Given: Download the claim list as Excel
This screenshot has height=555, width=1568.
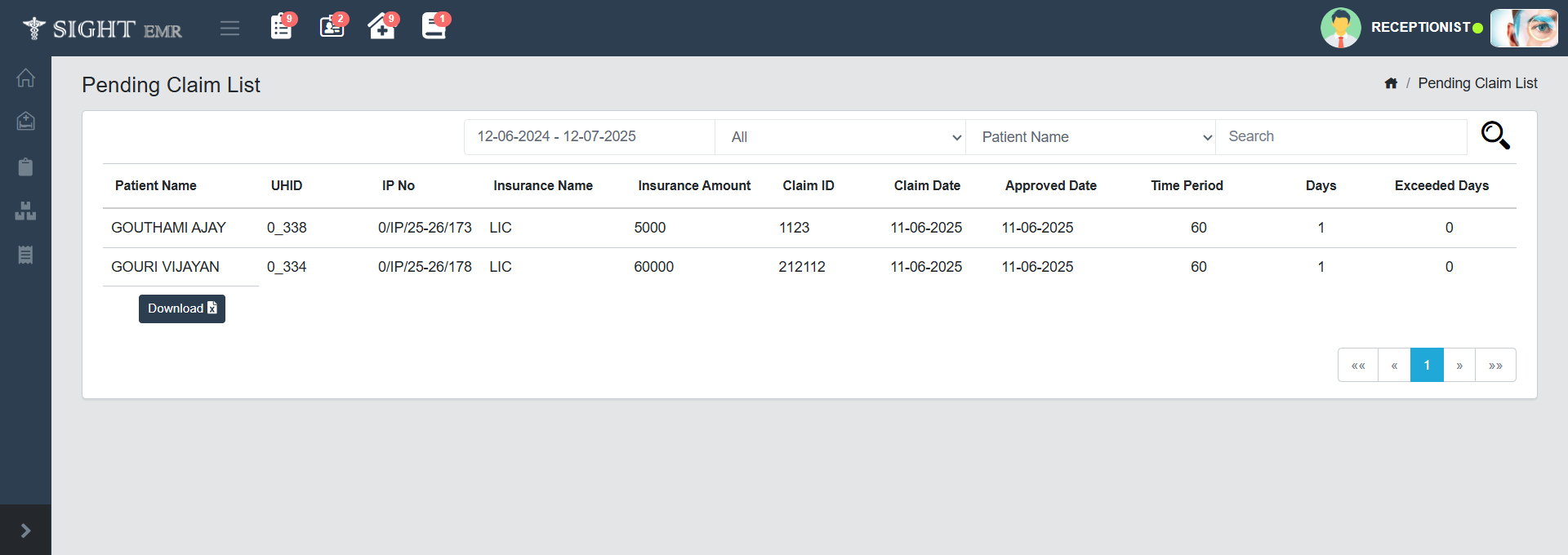Looking at the screenshot, I should (x=181, y=309).
